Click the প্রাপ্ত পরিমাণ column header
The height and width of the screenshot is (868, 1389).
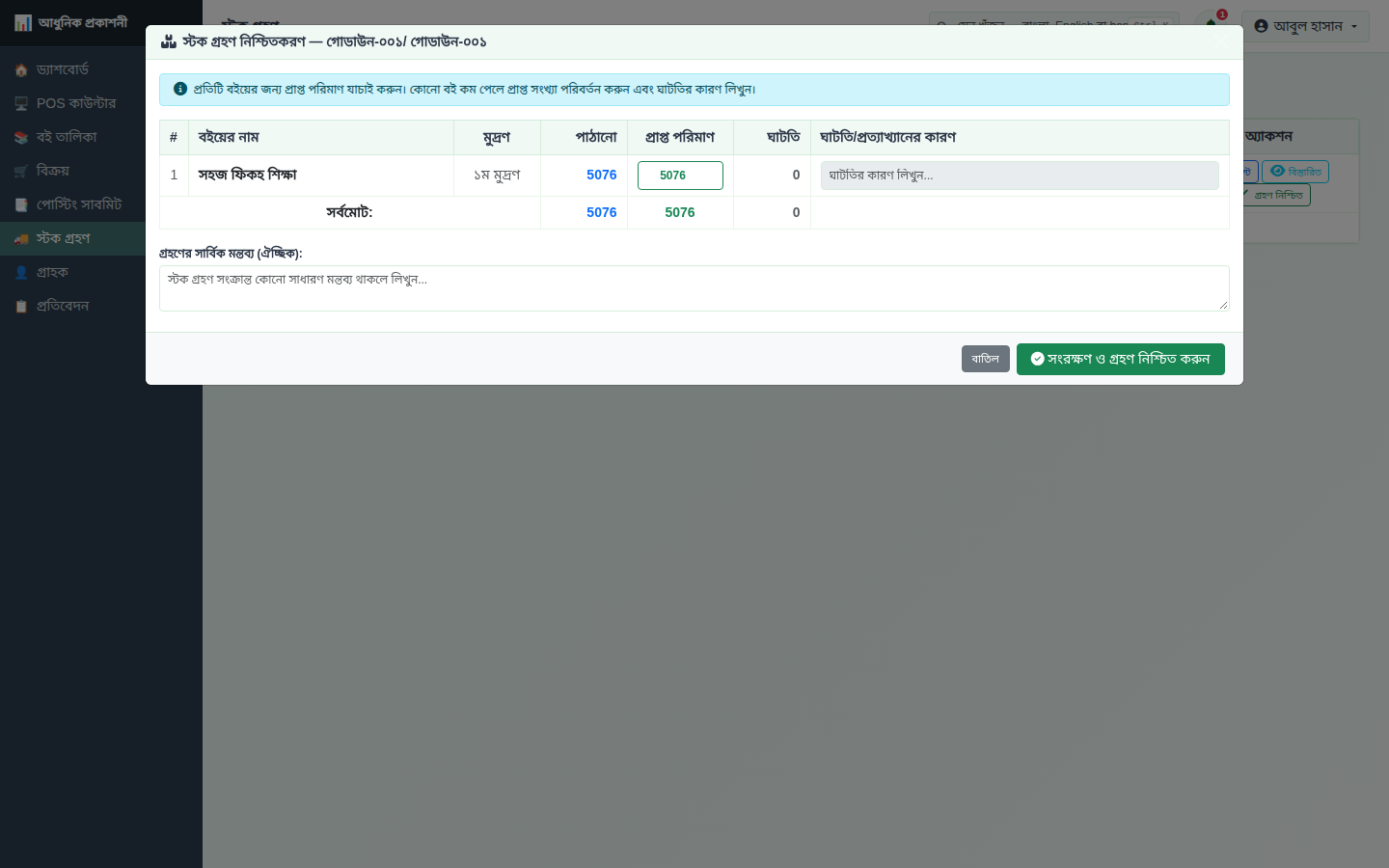tap(680, 137)
